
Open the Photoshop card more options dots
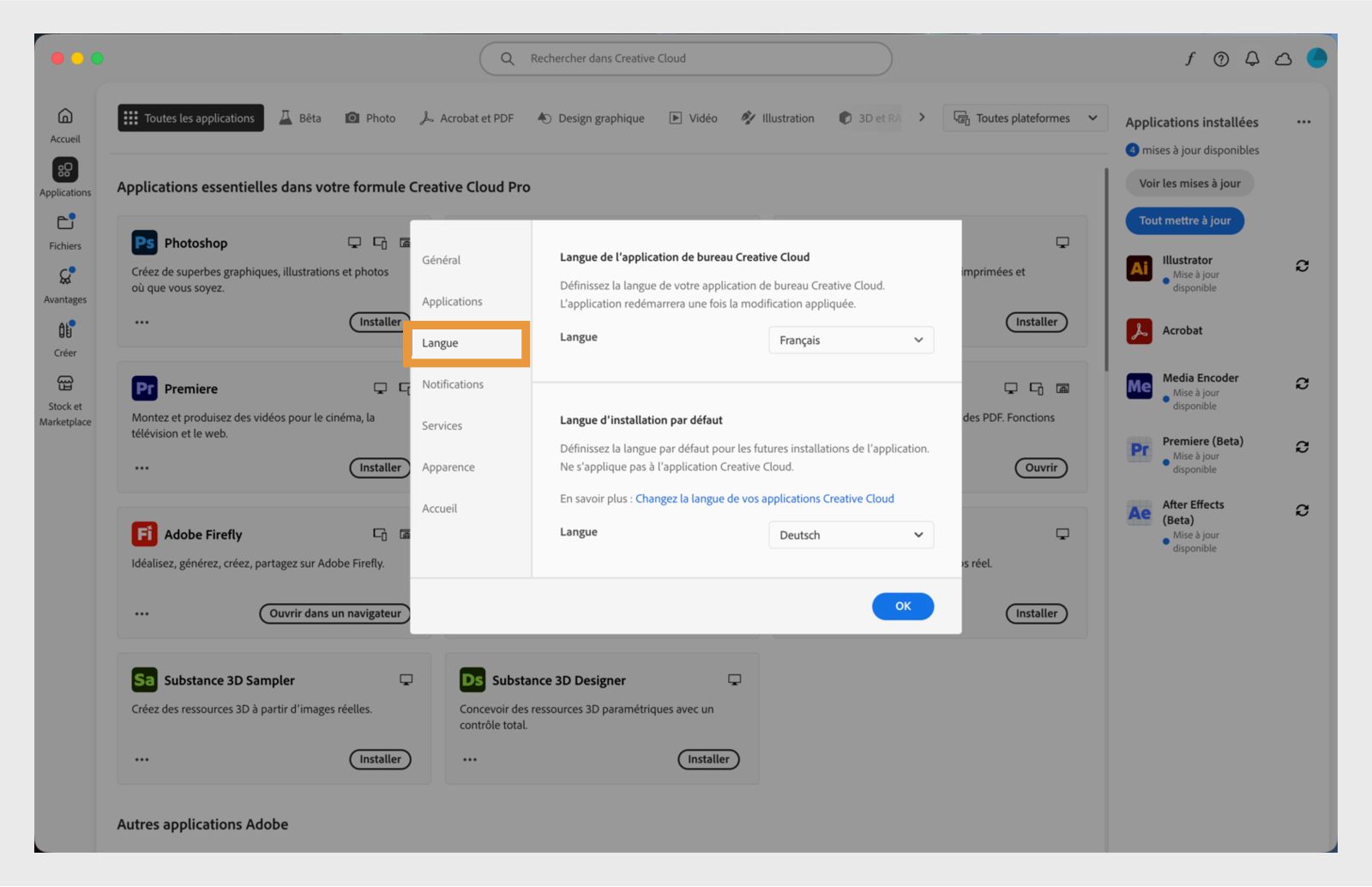(x=142, y=323)
